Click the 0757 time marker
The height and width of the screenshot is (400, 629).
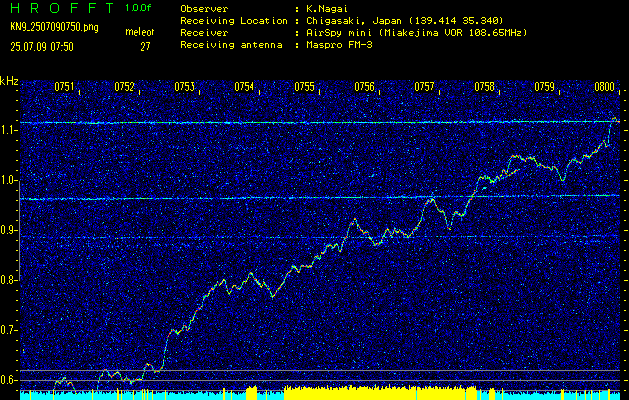pyautogui.click(x=424, y=87)
